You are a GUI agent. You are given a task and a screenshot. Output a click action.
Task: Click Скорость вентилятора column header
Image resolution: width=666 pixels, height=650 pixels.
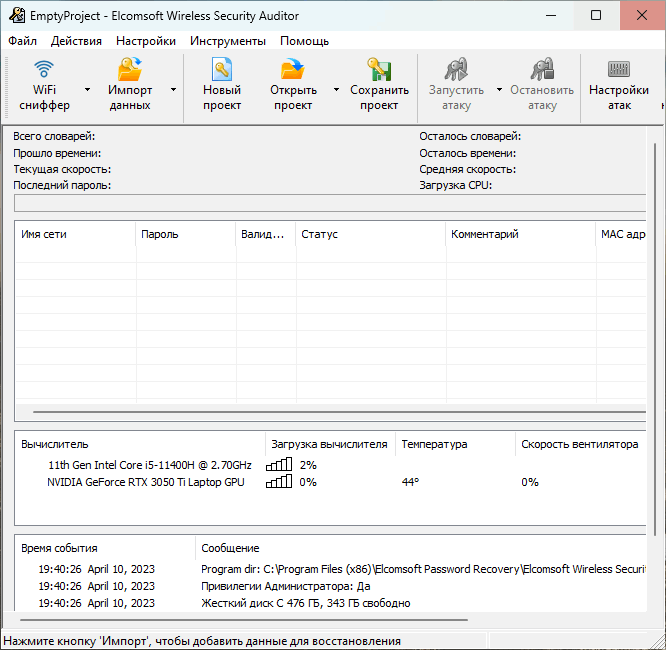tap(581, 444)
